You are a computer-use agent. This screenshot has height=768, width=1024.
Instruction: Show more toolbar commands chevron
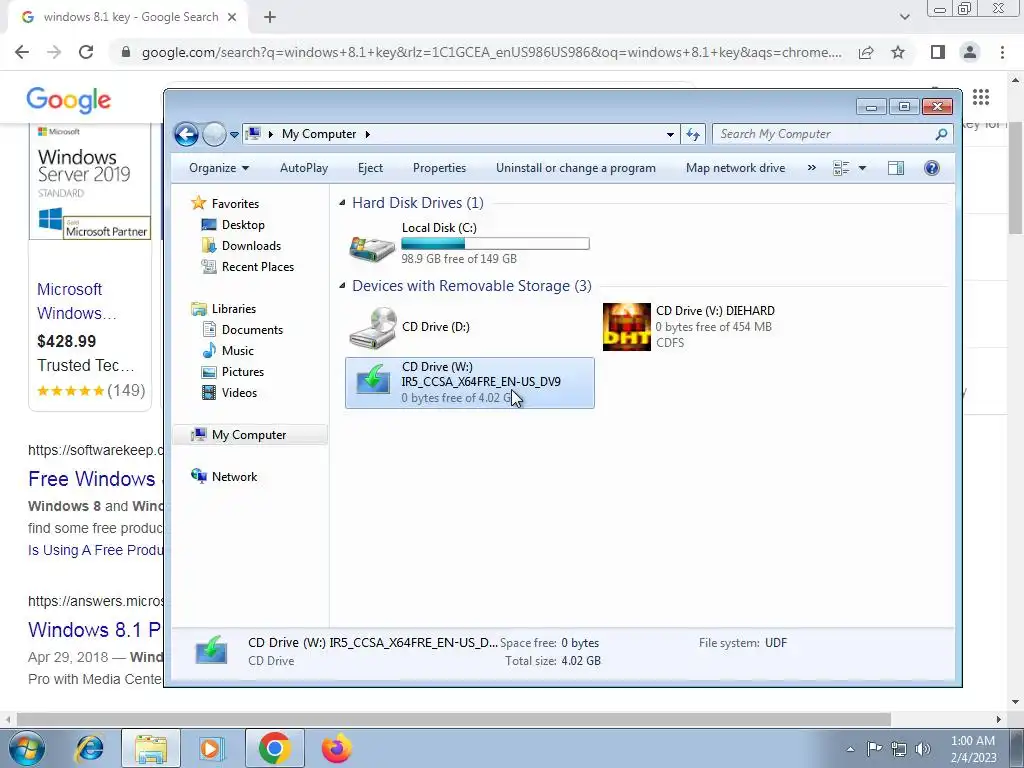pyautogui.click(x=812, y=168)
